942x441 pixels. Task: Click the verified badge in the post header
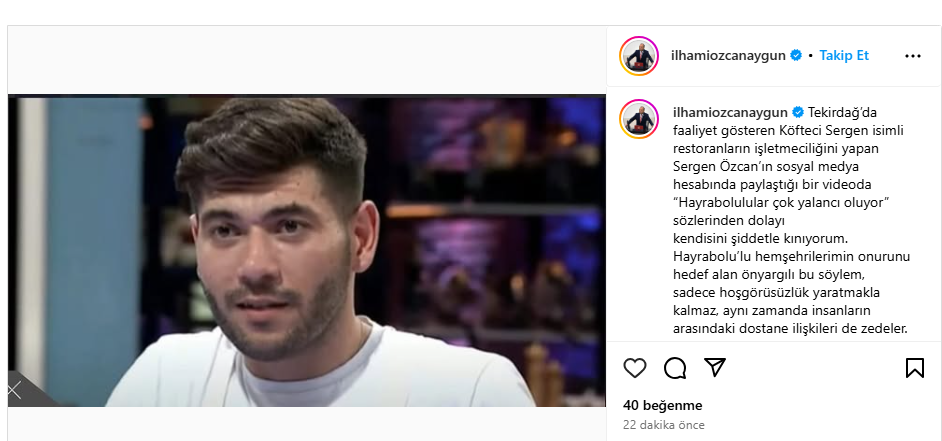tap(796, 55)
